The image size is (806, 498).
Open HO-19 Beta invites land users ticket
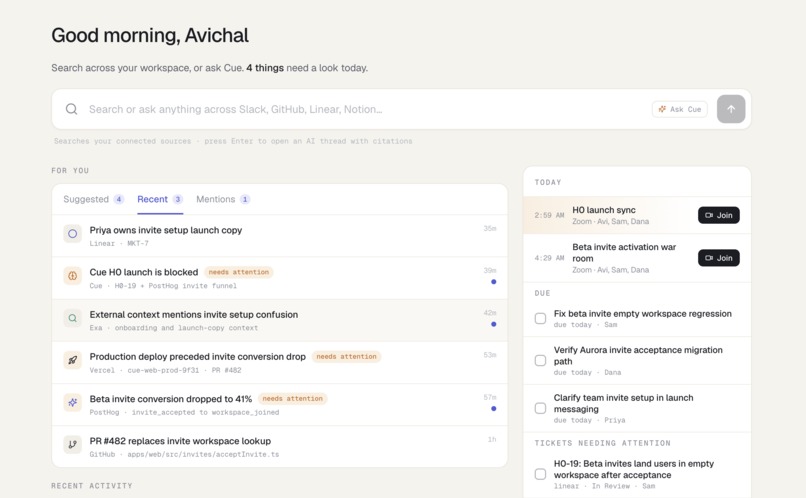coord(634,469)
